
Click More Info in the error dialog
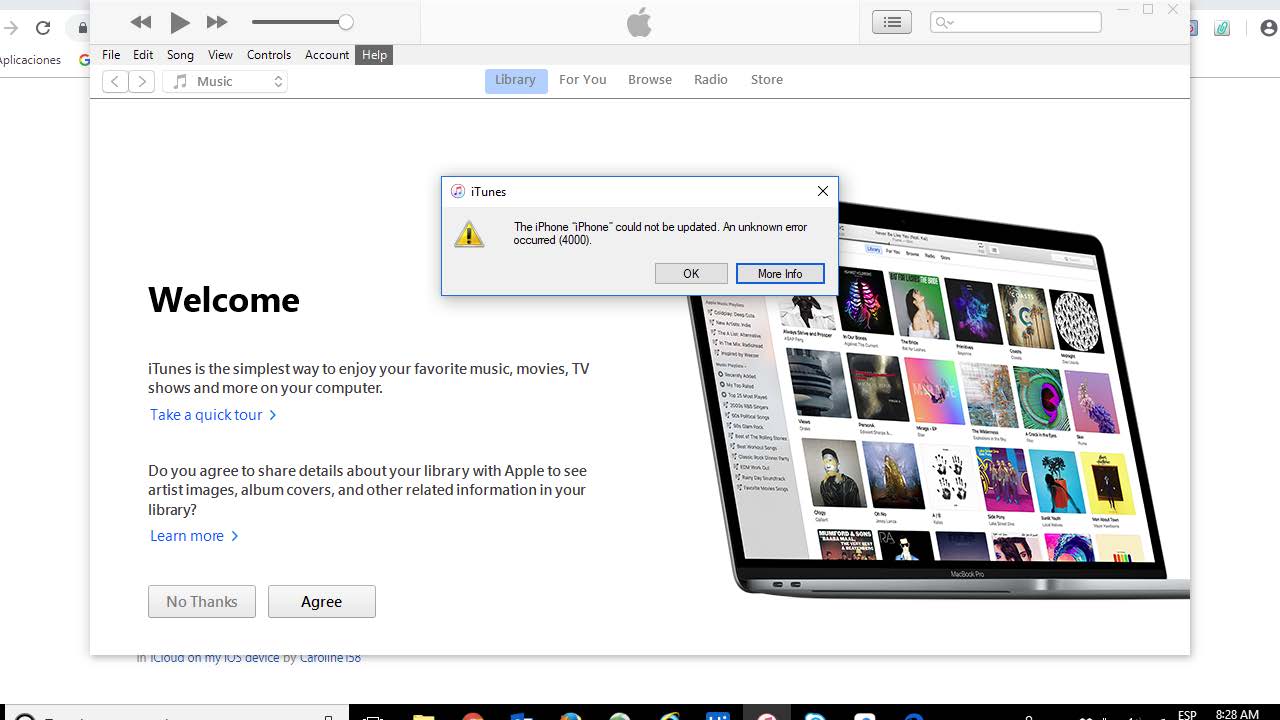click(x=780, y=274)
